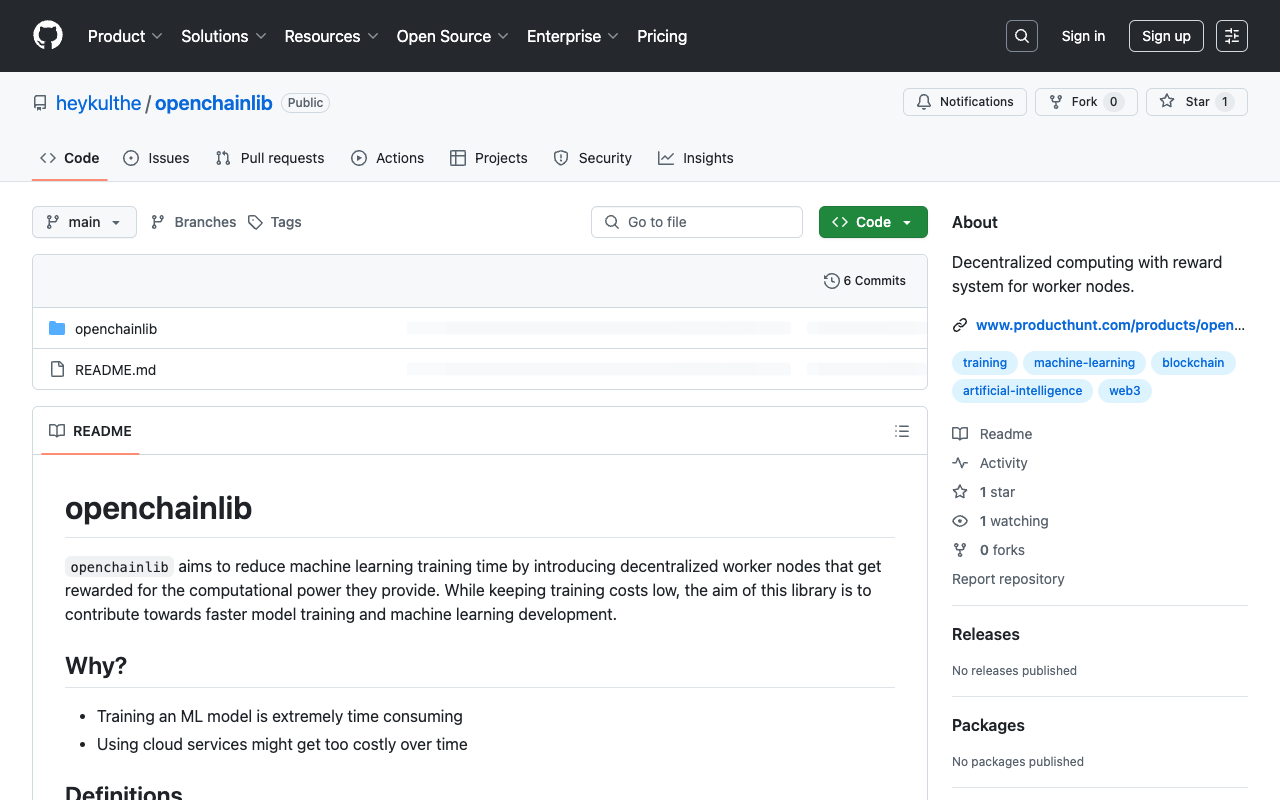Open the README outline list icon
Image resolution: width=1280 pixels, height=800 pixels.
[902, 431]
